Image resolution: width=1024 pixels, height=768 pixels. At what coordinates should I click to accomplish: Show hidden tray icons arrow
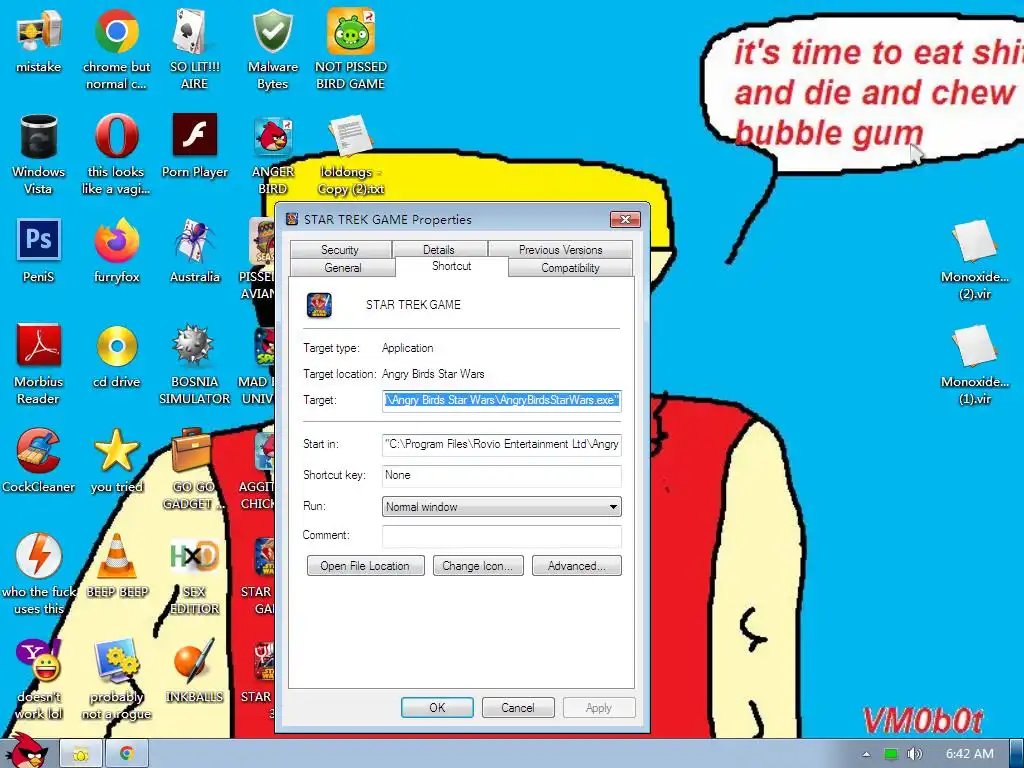866,754
